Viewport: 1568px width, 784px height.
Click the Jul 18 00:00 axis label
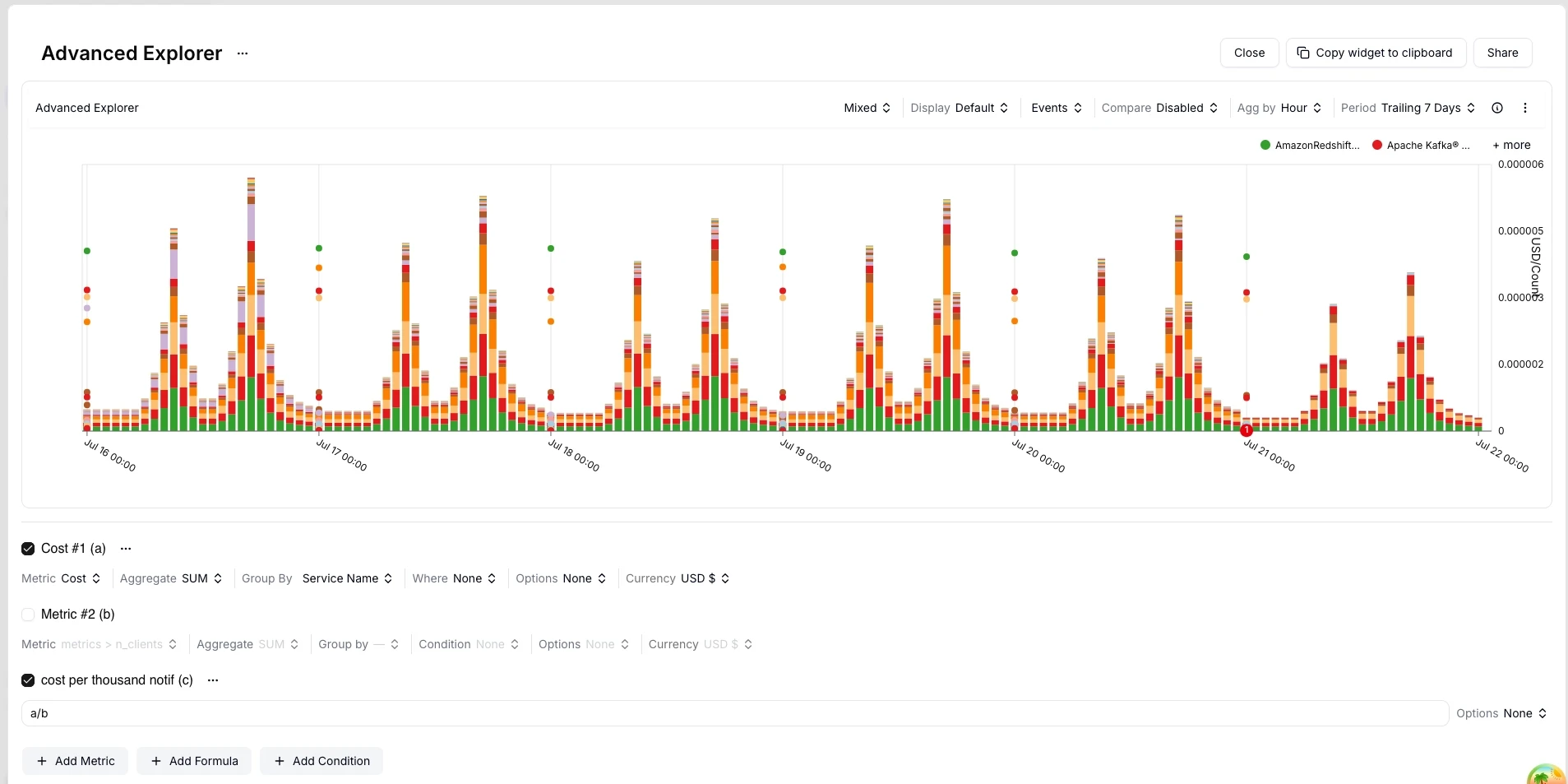click(x=574, y=456)
